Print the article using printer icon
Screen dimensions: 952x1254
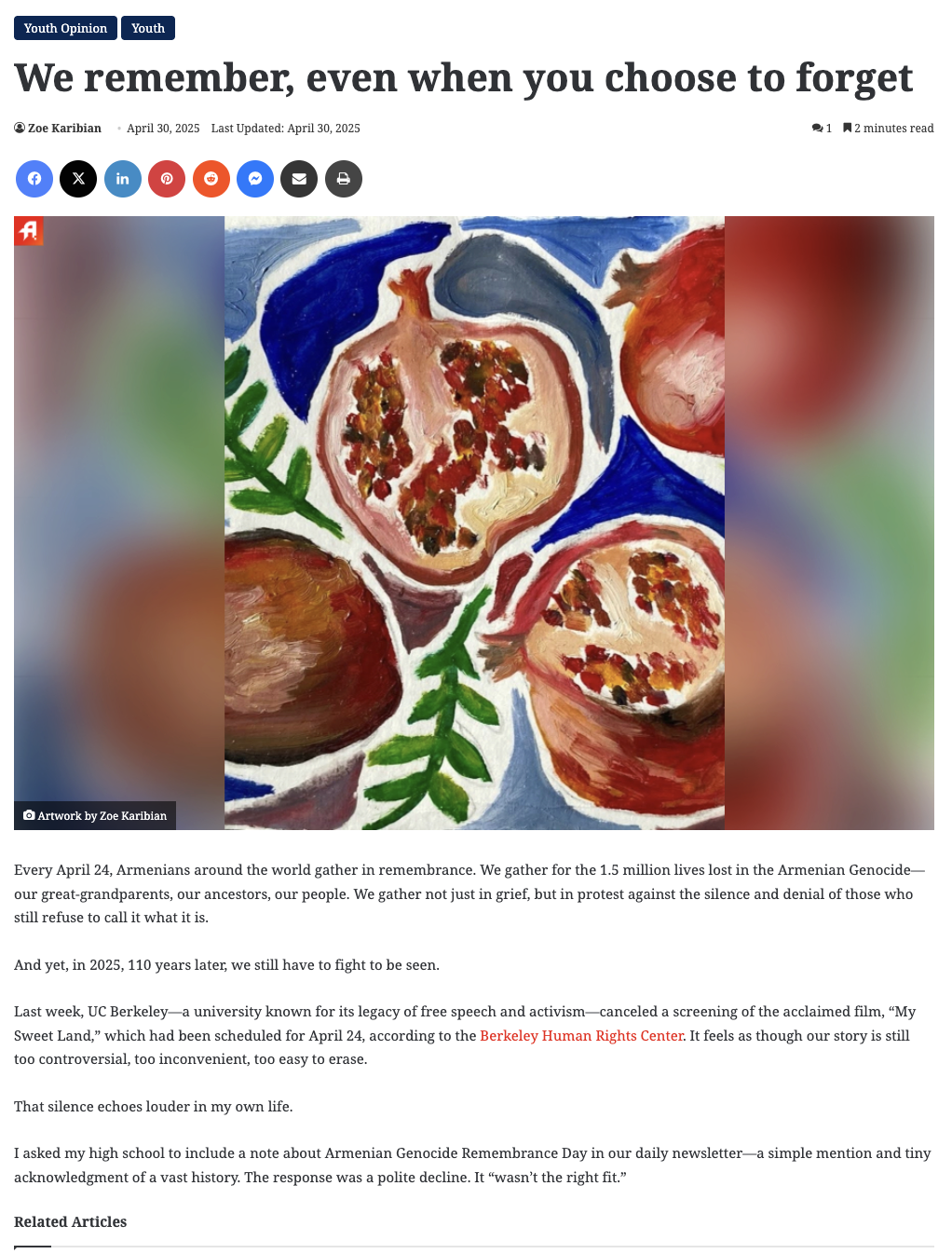tap(344, 179)
